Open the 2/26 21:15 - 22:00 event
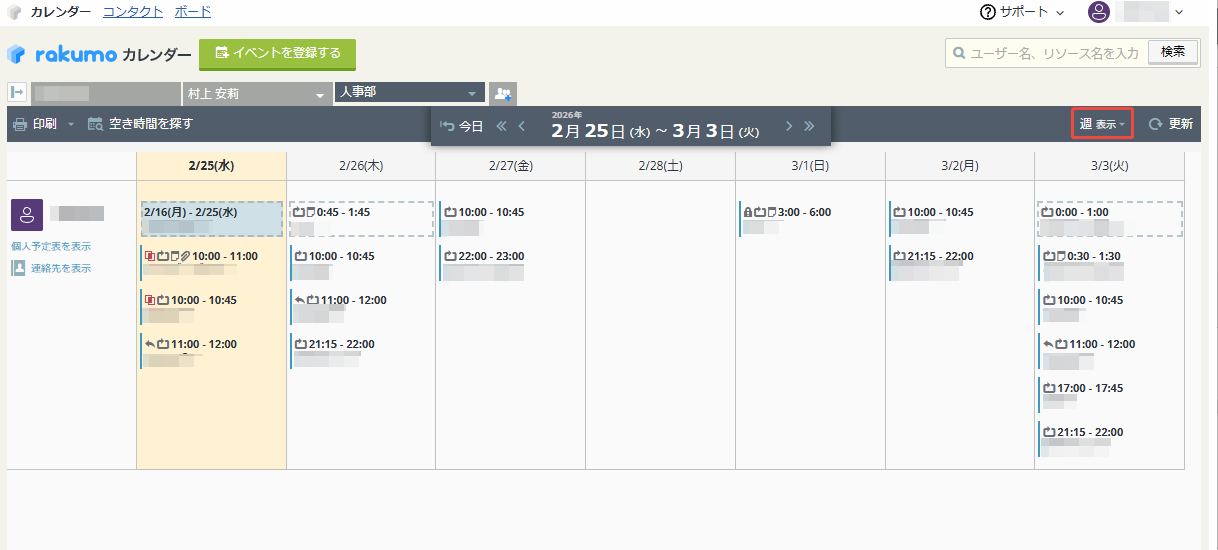1218x550 pixels. tap(362, 351)
